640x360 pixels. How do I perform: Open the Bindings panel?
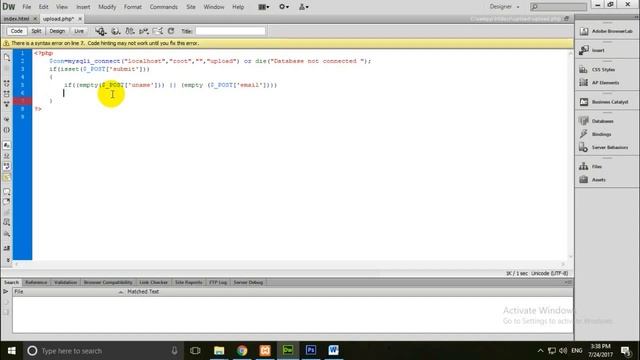coord(595,134)
